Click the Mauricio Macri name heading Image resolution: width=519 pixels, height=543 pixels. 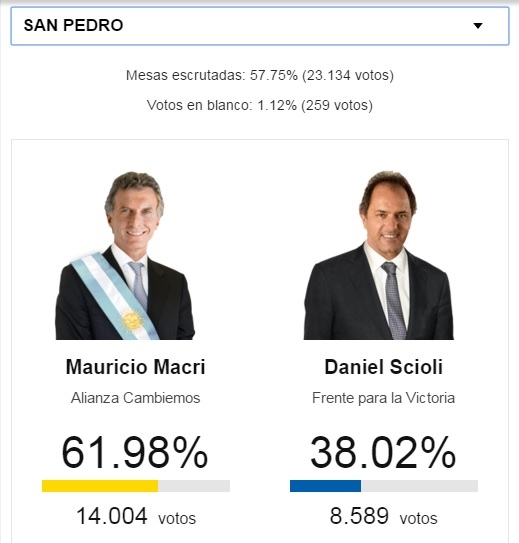[x=135, y=367]
